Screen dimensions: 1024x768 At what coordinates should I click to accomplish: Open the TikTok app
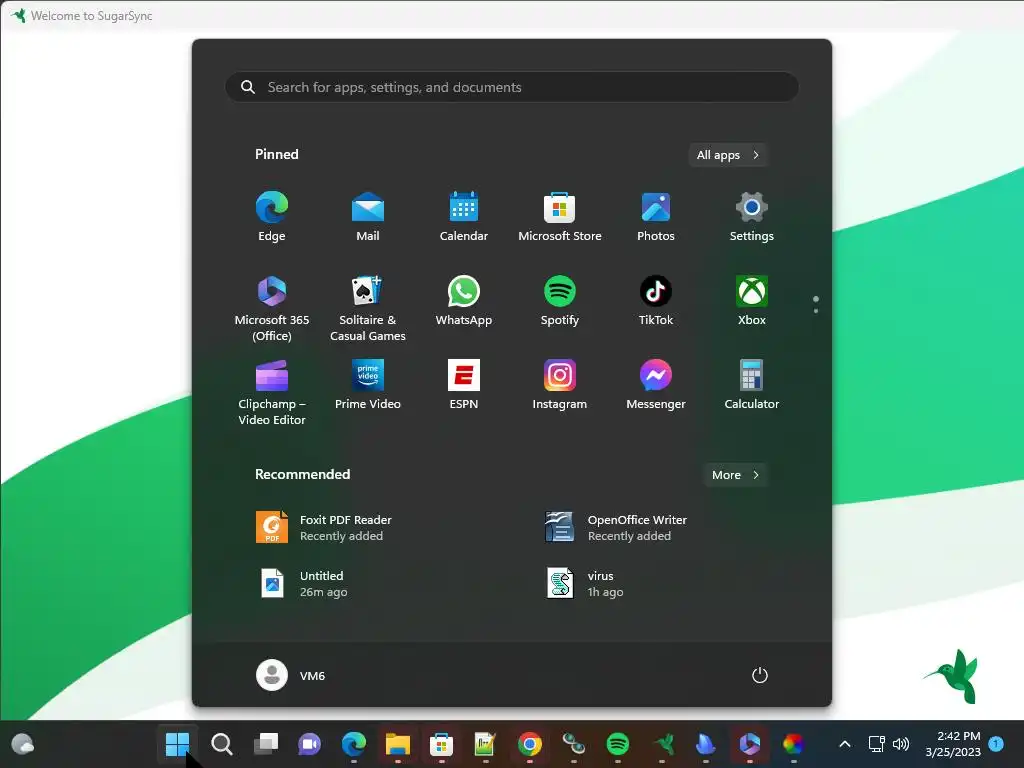click(x=656, y=301)
